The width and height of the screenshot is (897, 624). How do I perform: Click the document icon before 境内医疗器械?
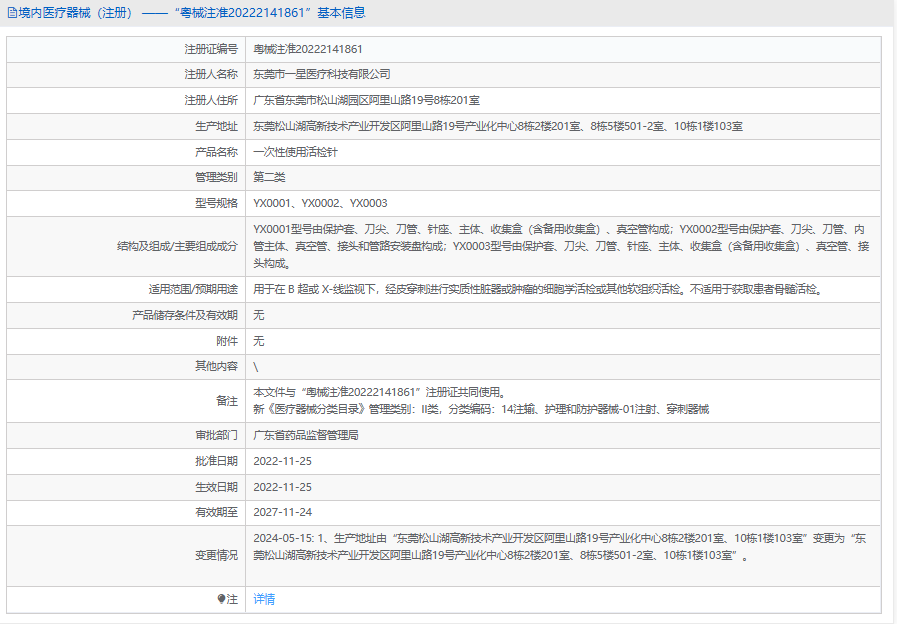click(11, 13)
